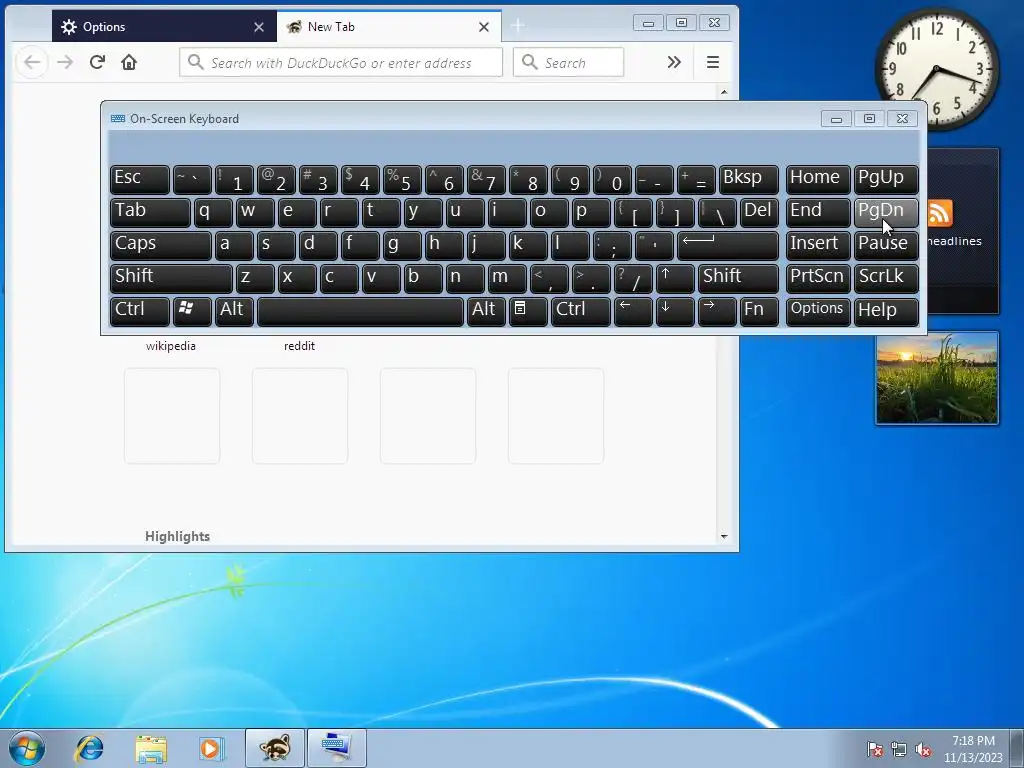
Task: Hit the Esc key on the keyboard
Action: coord(140,179)
